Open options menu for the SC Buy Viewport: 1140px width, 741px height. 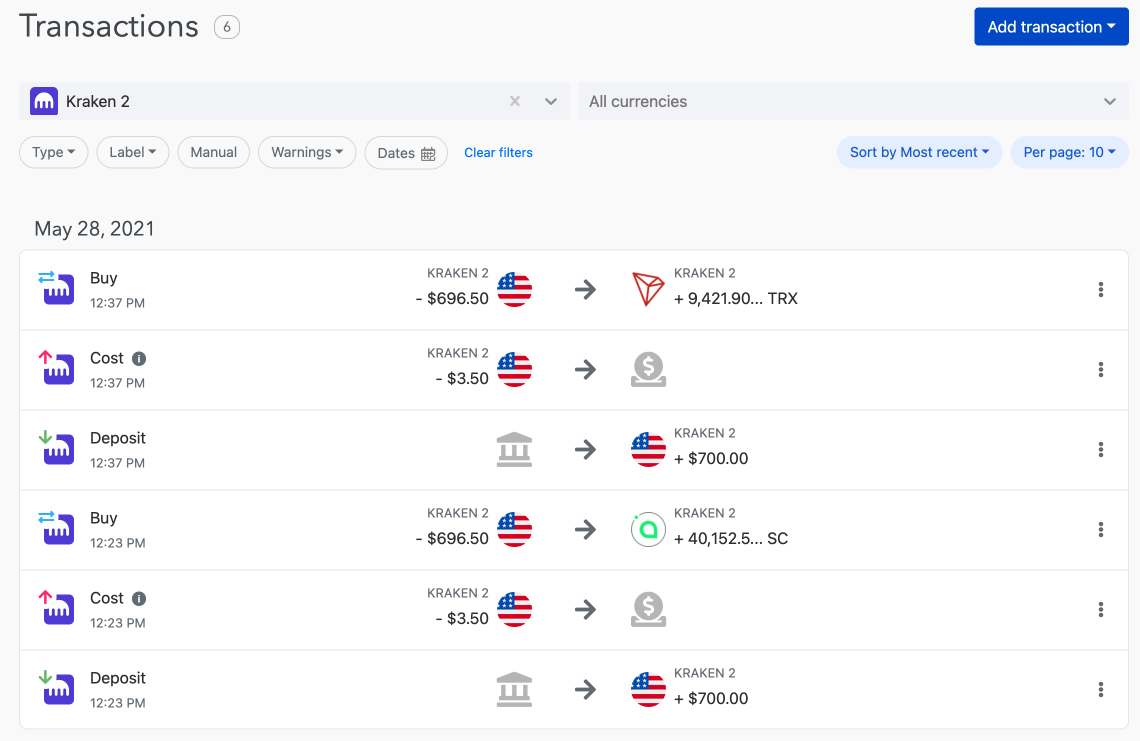[1101, 529]
